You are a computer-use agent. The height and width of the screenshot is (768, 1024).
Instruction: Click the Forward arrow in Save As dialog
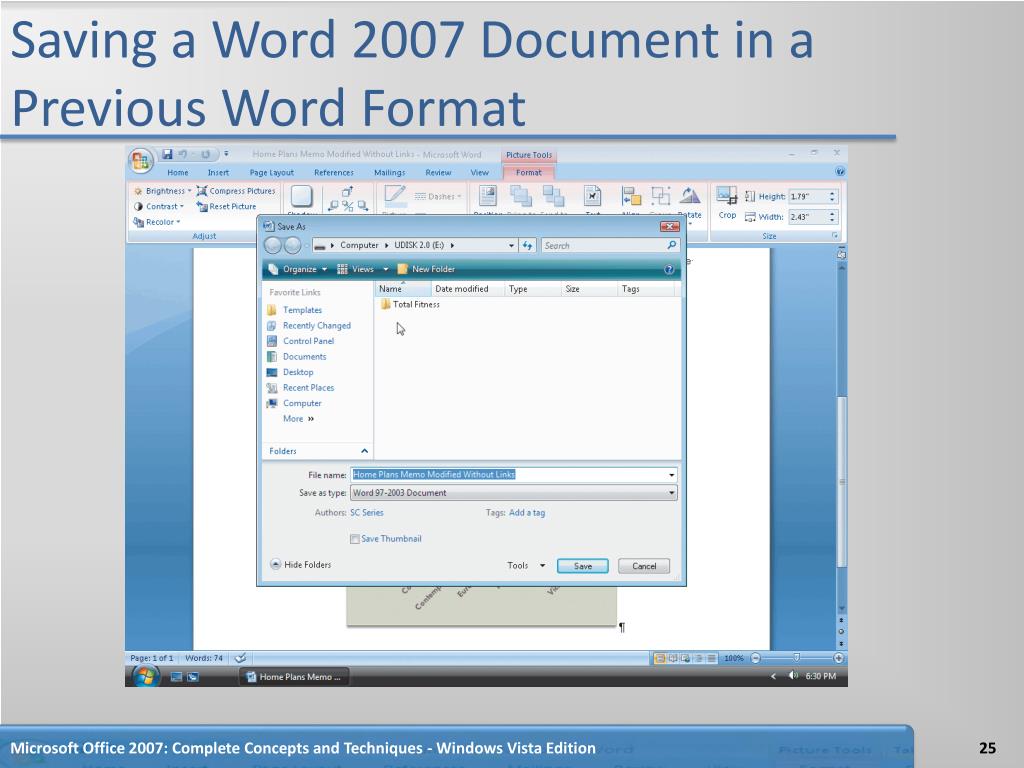(x=293, y=246)
